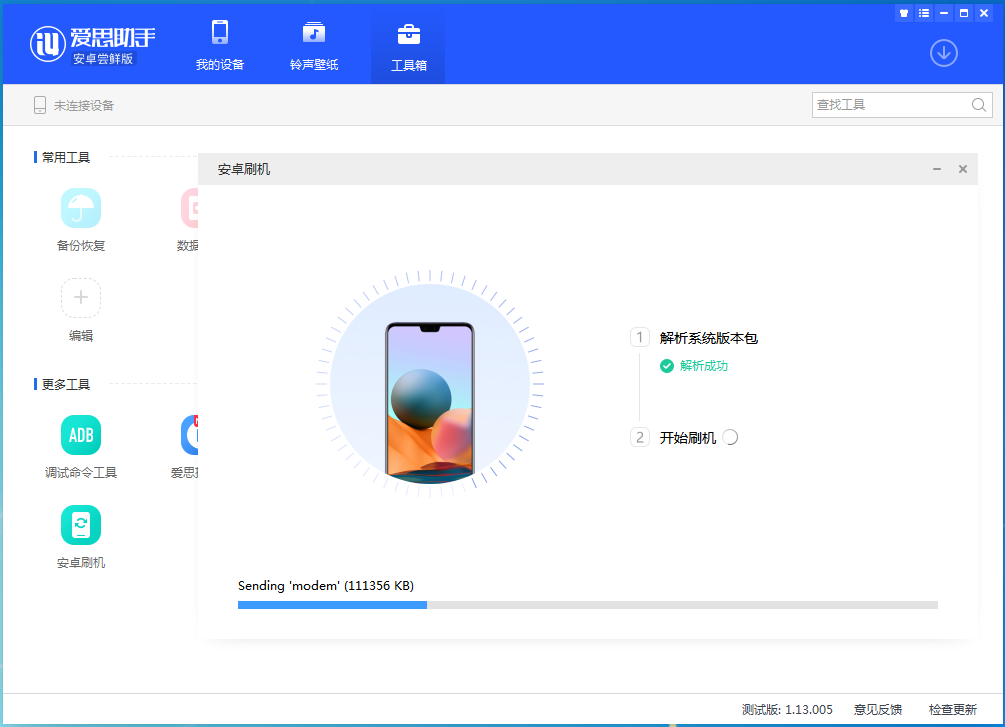
Task: Switch to the 我的设备 tab
Action: 220,45
